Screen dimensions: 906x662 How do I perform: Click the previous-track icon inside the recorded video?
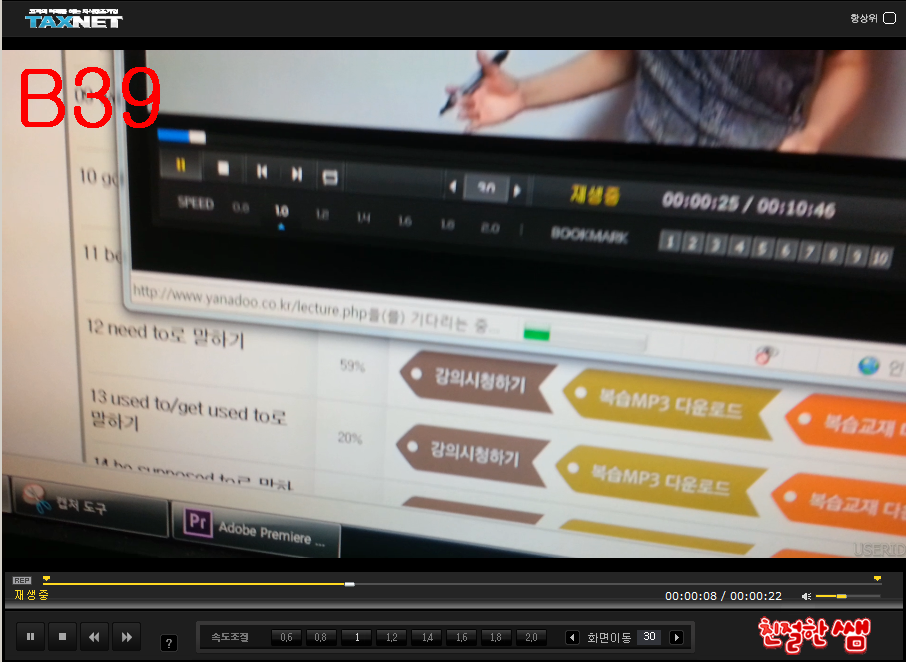click(x=262, y=172)
